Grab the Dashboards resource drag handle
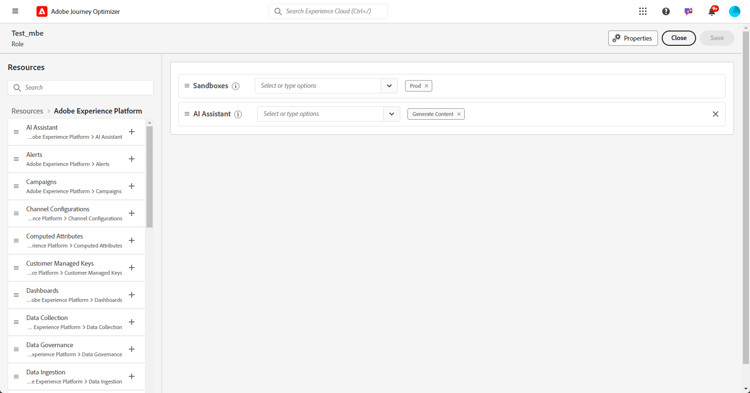Screen dimensions: 750x393 point(16,295)
